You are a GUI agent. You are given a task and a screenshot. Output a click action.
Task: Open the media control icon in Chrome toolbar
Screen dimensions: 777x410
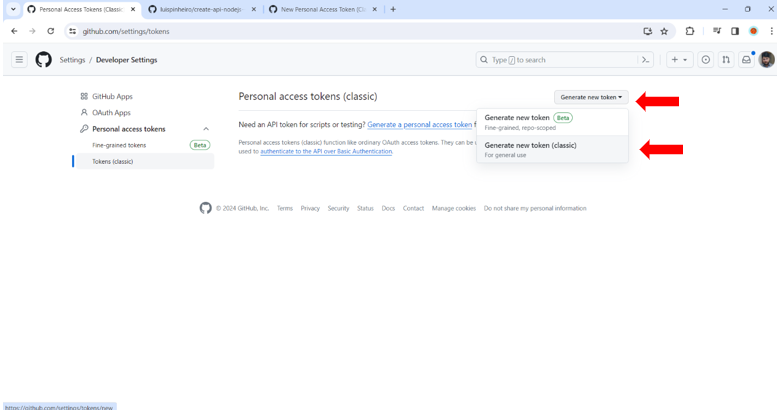coord(717,31)
